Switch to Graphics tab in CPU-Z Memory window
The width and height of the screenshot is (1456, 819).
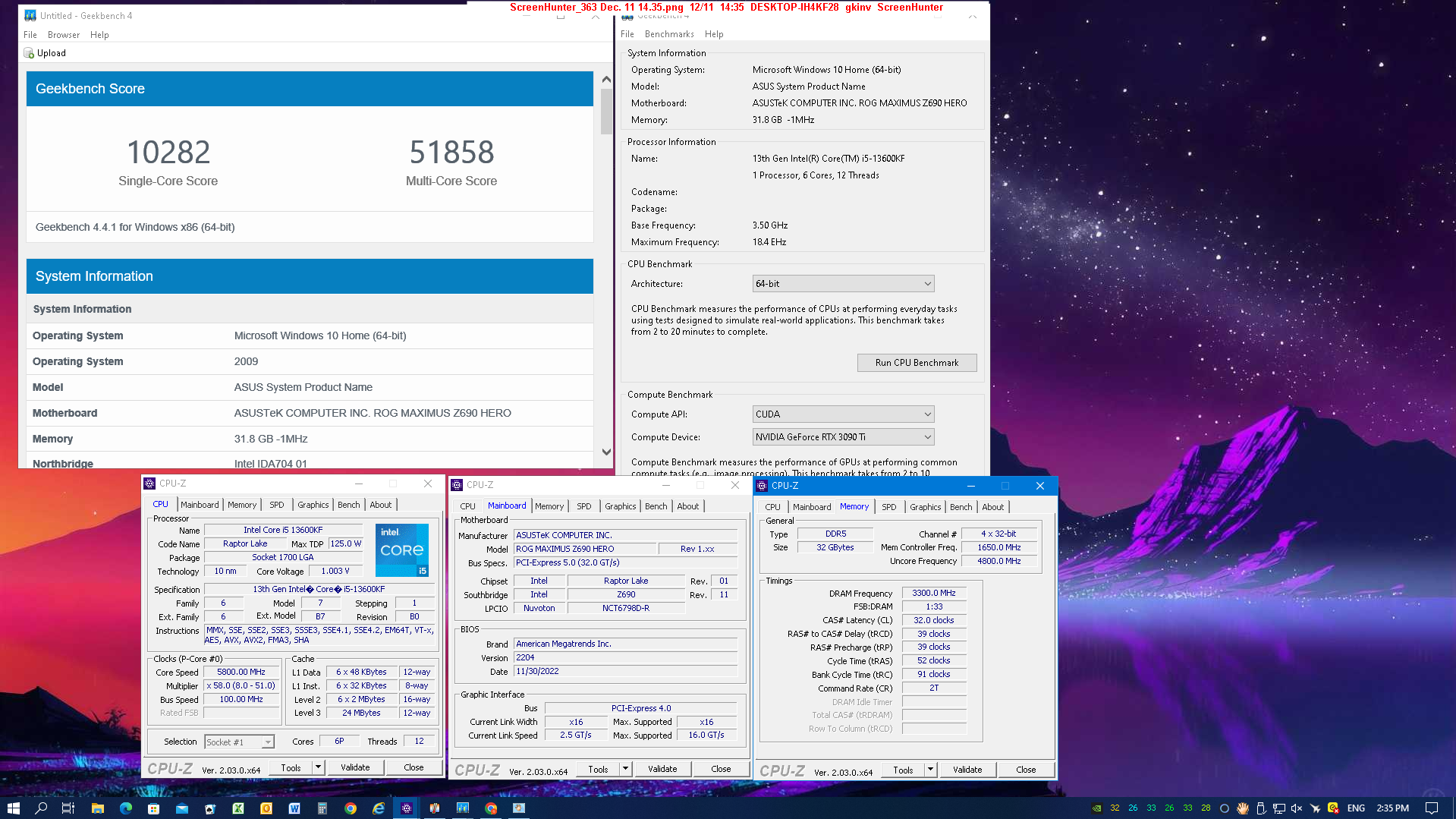pyautogui.click(x=925, y=507)
